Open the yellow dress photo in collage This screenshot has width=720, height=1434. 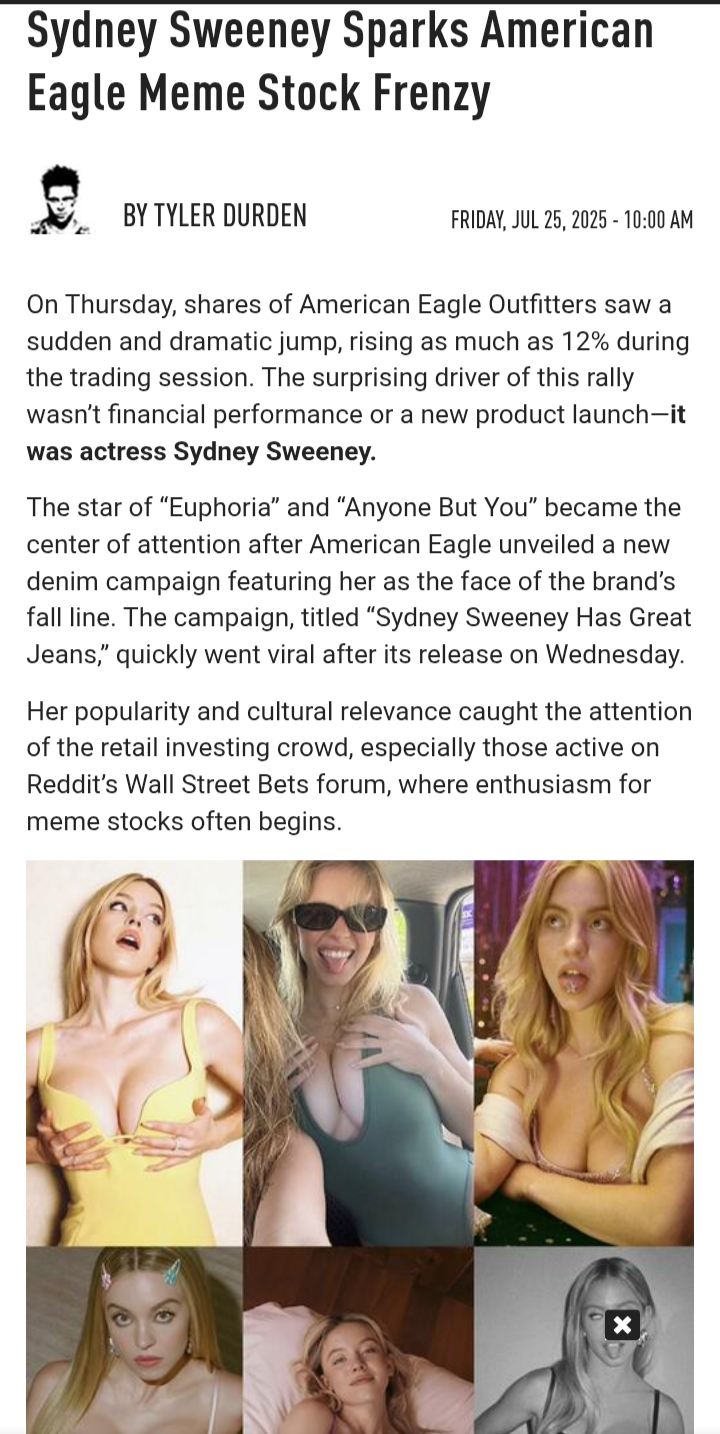coord(134,1053)
